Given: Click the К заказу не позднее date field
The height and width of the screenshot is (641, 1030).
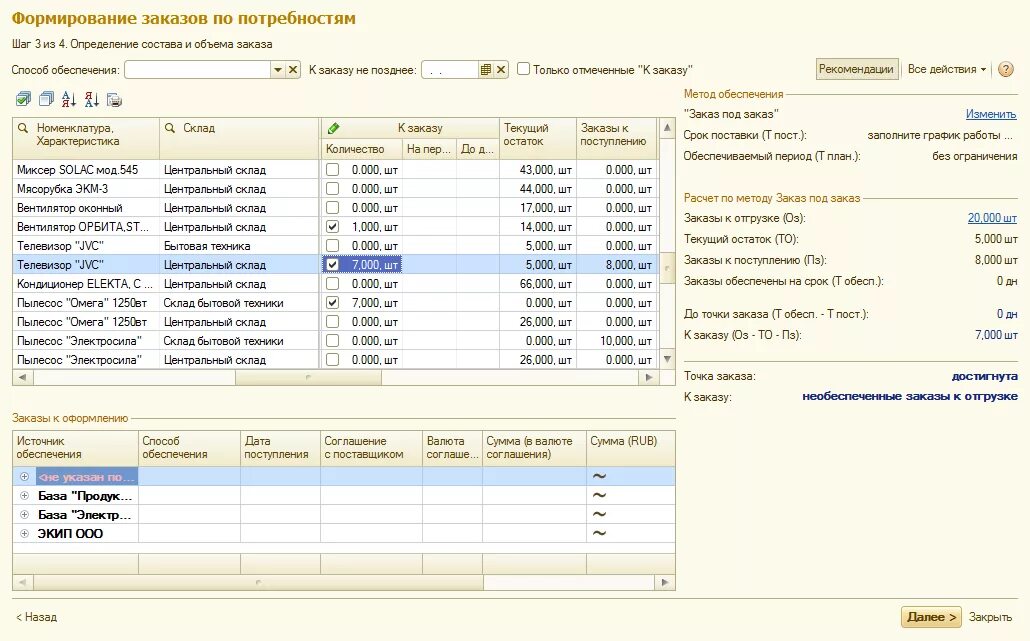Looking at the screenshot, I should coord(450,70).
